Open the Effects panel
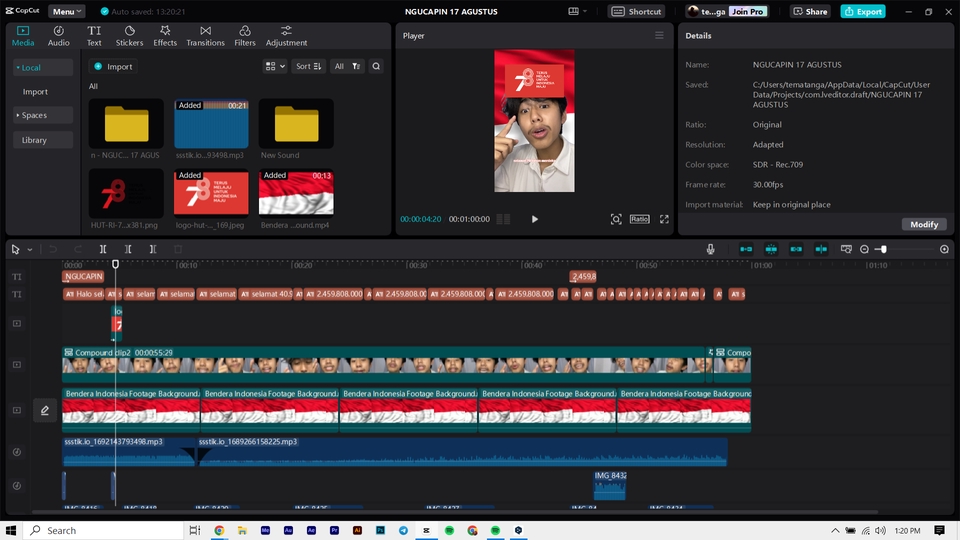The height and width of the screenshot is (540, 960). coord(165,36)
